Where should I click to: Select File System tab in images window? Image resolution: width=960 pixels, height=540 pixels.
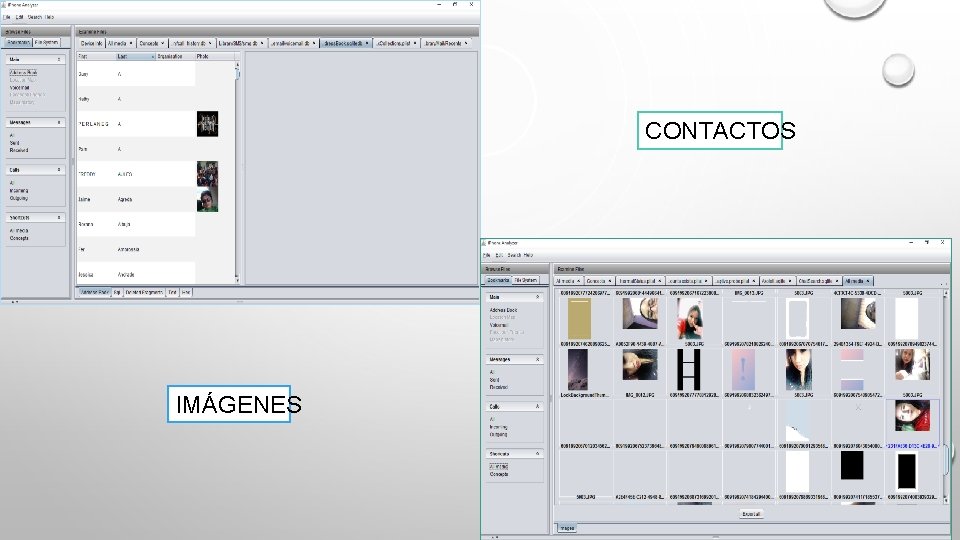pyautogui.click(x=525, y=280)
